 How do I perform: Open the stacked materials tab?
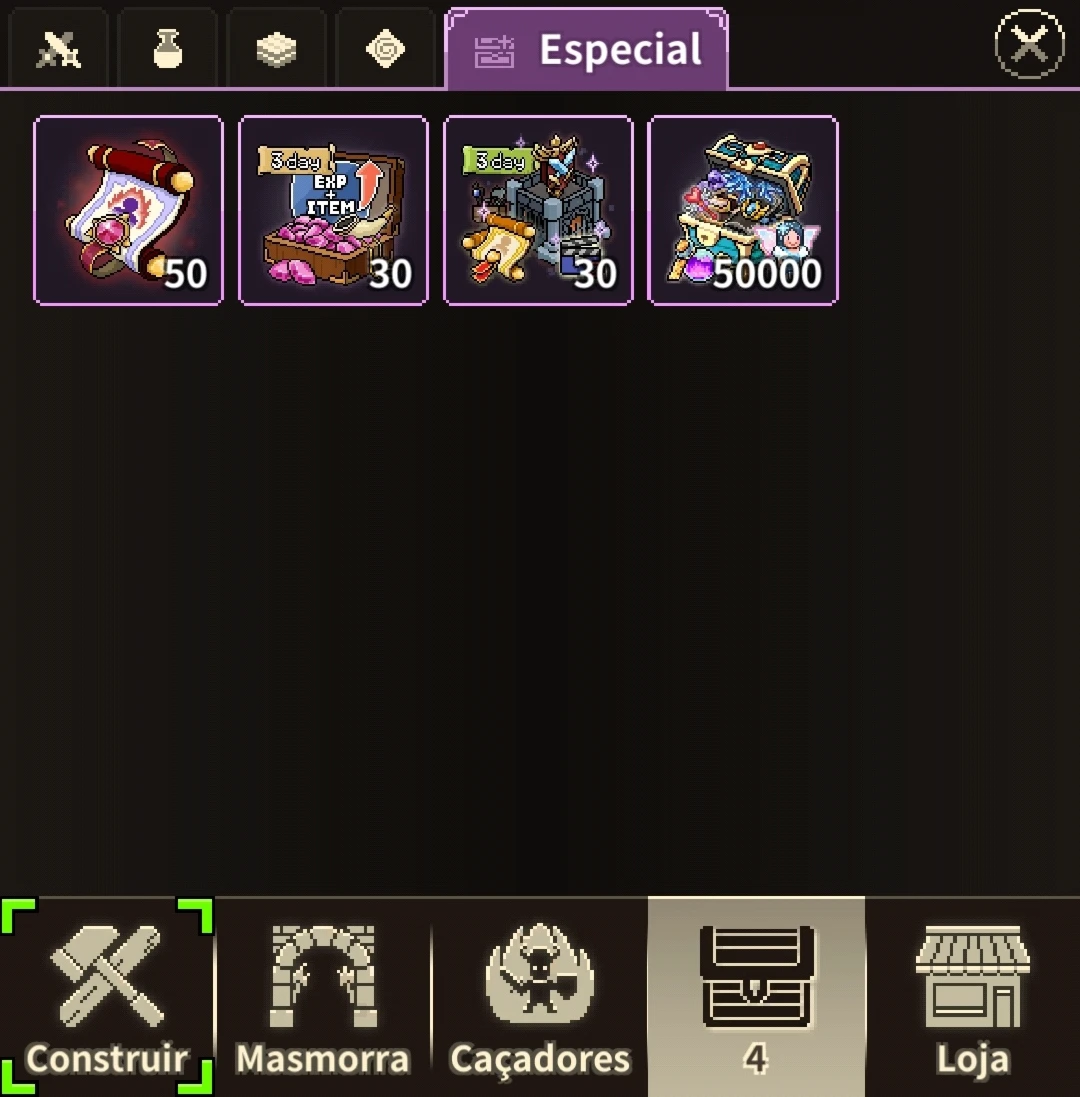276,49
